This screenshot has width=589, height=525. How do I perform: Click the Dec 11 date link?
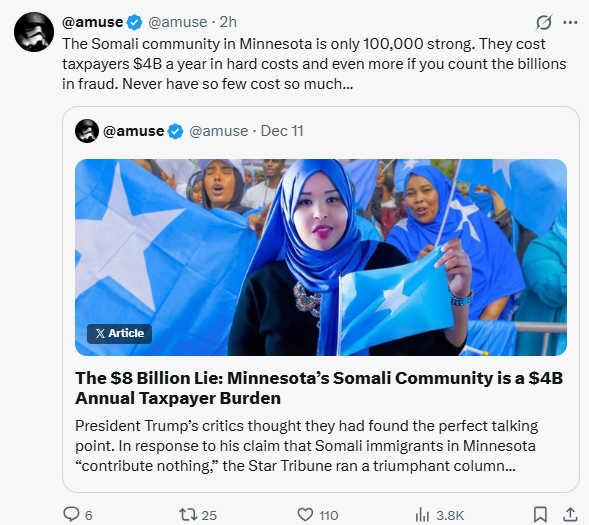[x=282, y=131]
